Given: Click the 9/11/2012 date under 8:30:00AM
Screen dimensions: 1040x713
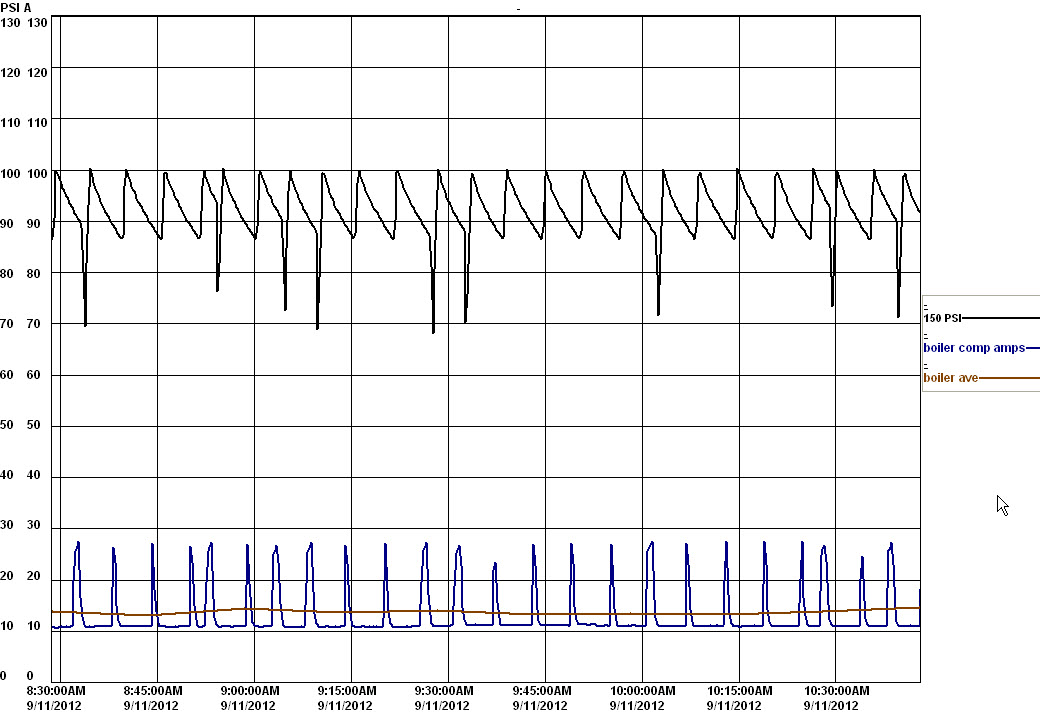Looking at the screenshot, I should [x=54, y=706].
